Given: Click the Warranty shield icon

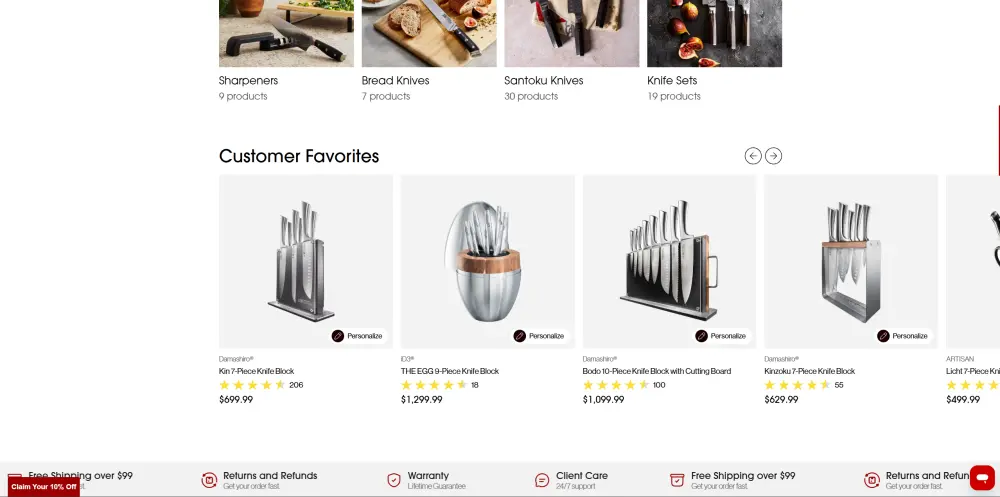Looking at the screenshot, I should [394, 480].
